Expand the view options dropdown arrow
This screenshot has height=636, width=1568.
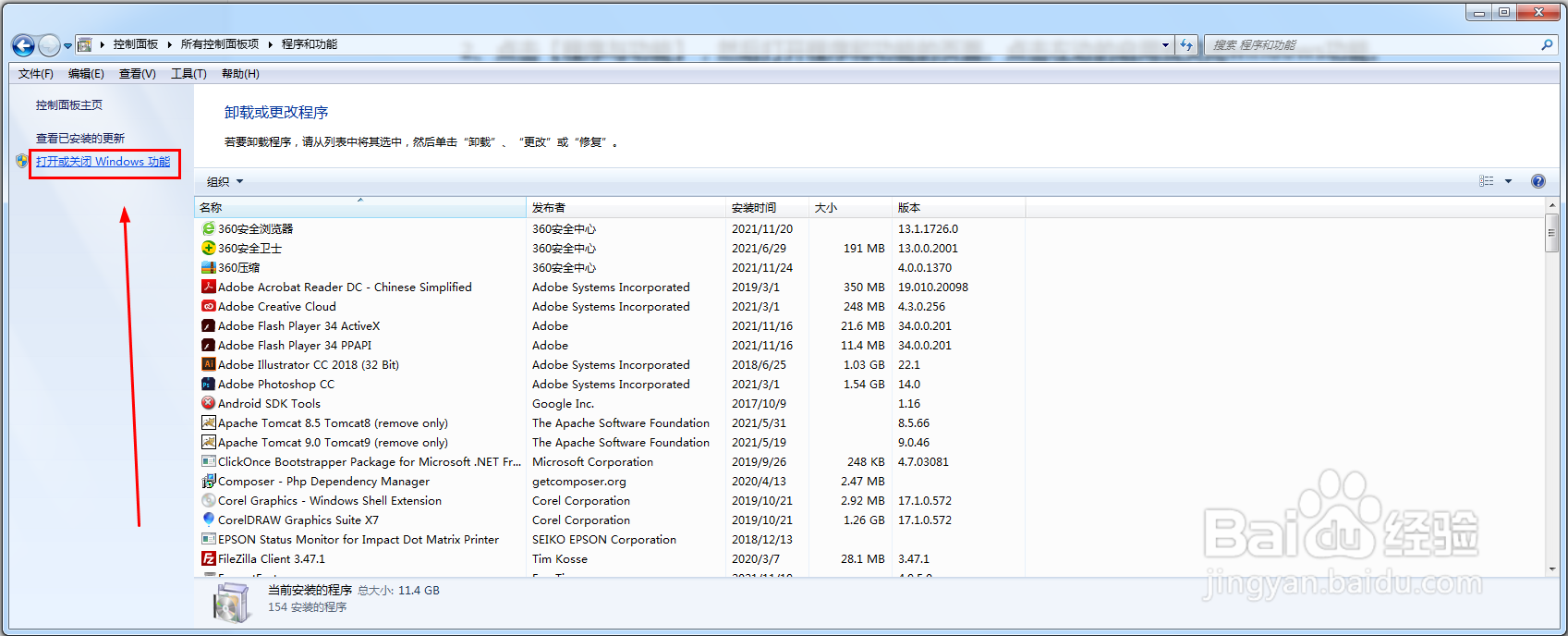(x=1508, y=181)
